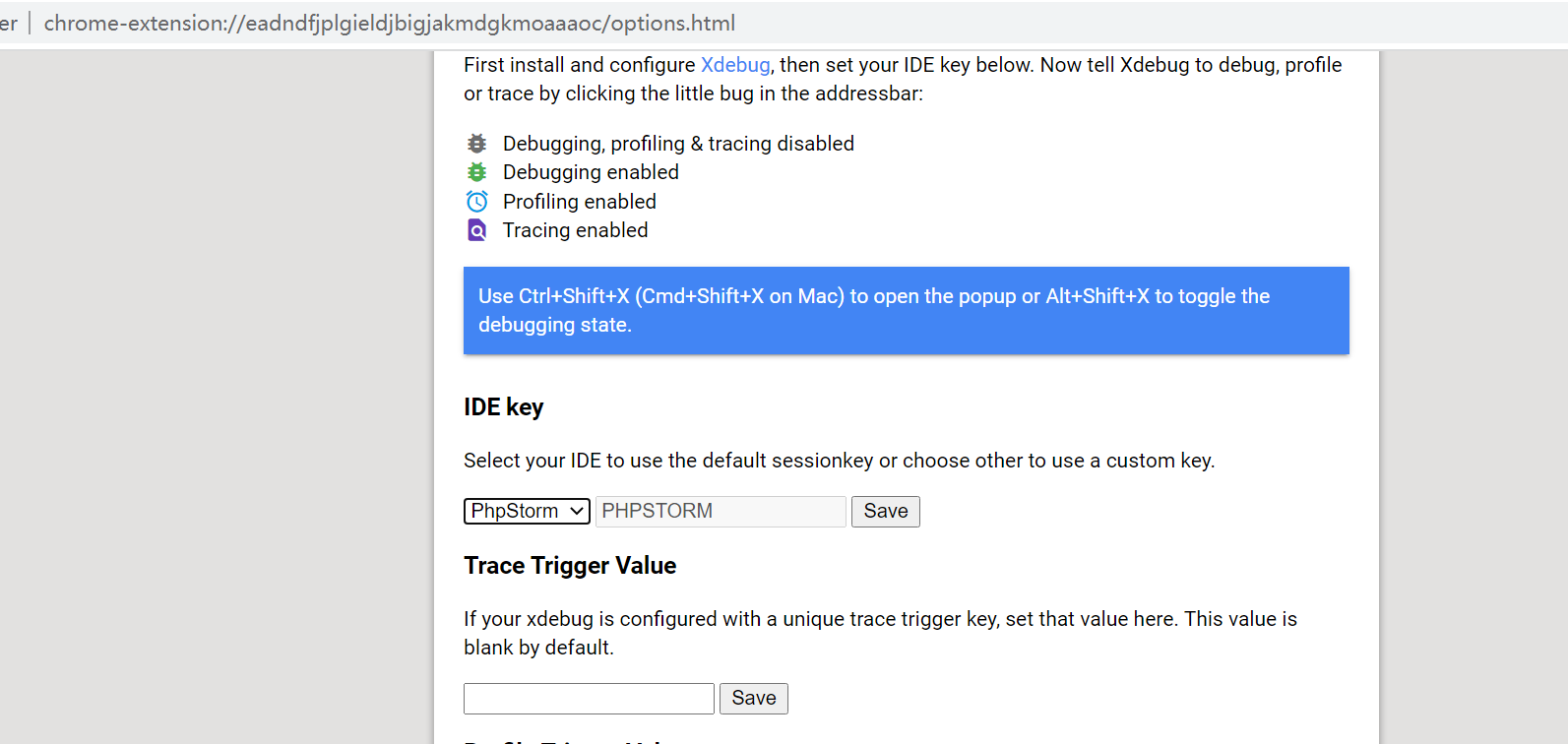The image size is (1568, 744).
Task: Focus the trace trigger value input
Action: (589, 698)
